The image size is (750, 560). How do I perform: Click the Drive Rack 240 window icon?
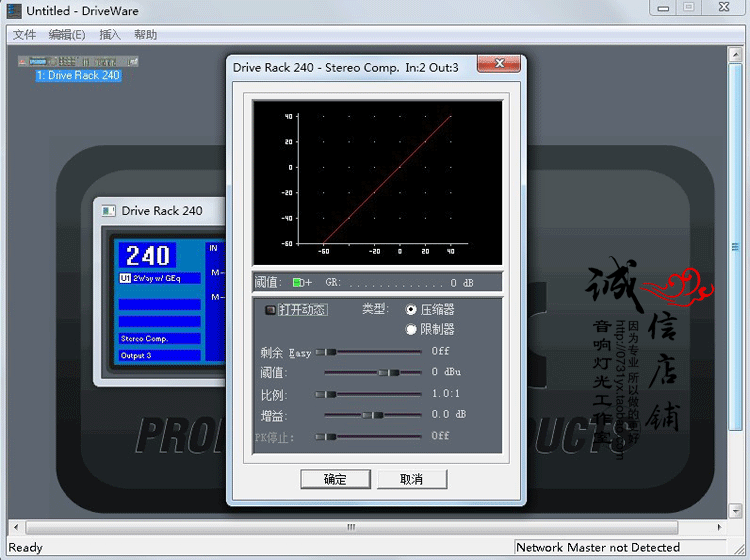(109, 211)
